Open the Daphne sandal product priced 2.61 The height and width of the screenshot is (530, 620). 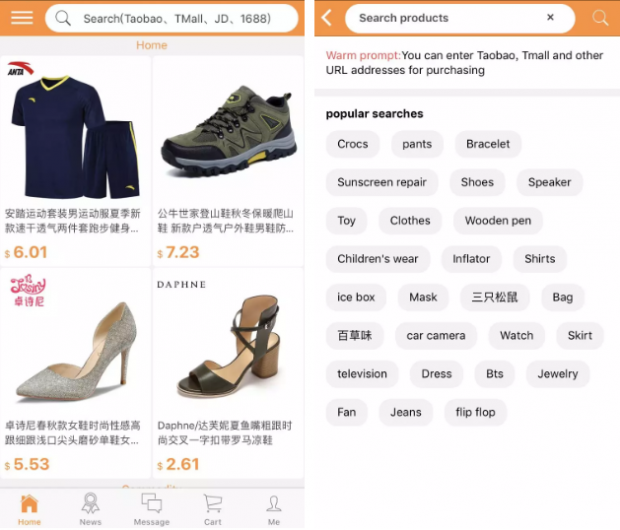[228, 373]
